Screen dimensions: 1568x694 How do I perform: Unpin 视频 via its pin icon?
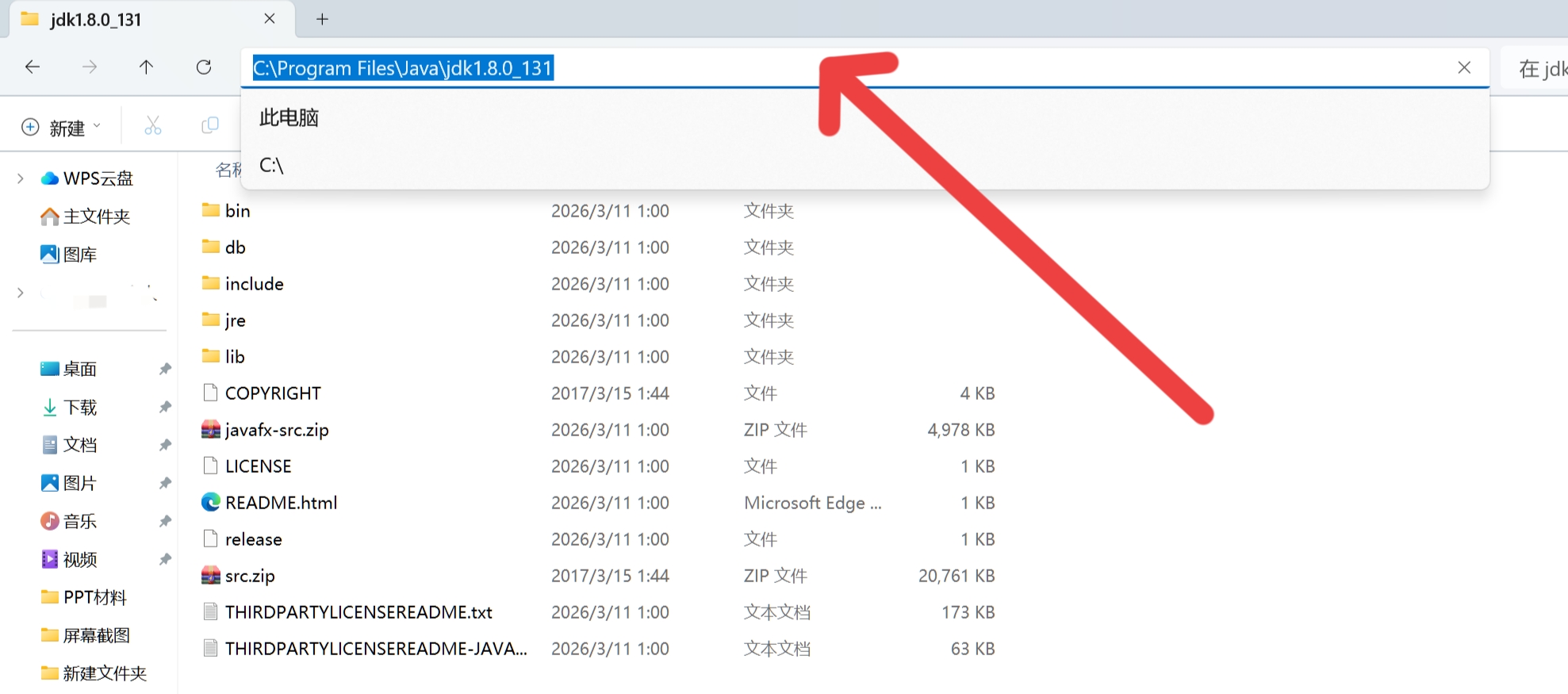165,559
